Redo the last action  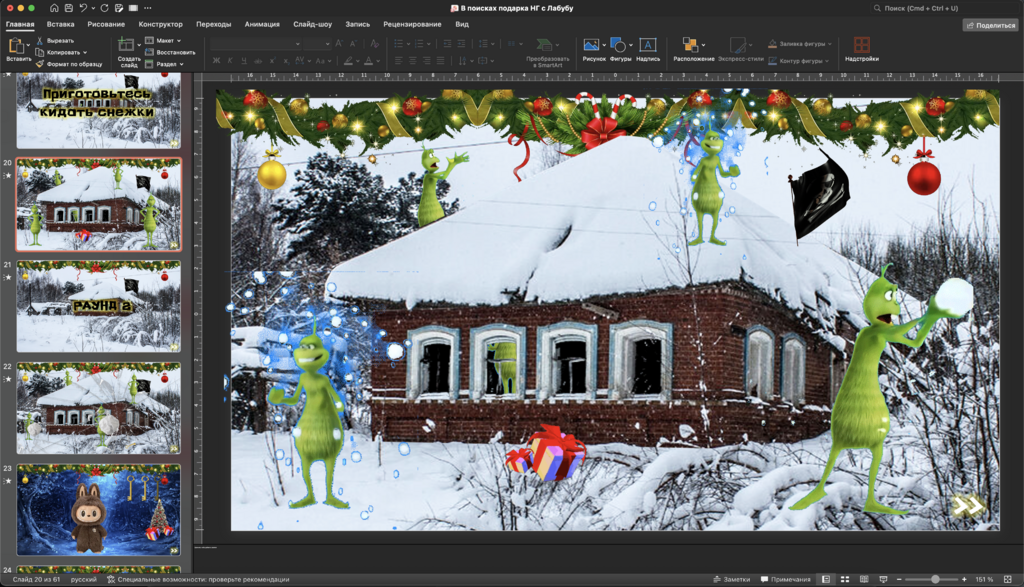(104, 8)
